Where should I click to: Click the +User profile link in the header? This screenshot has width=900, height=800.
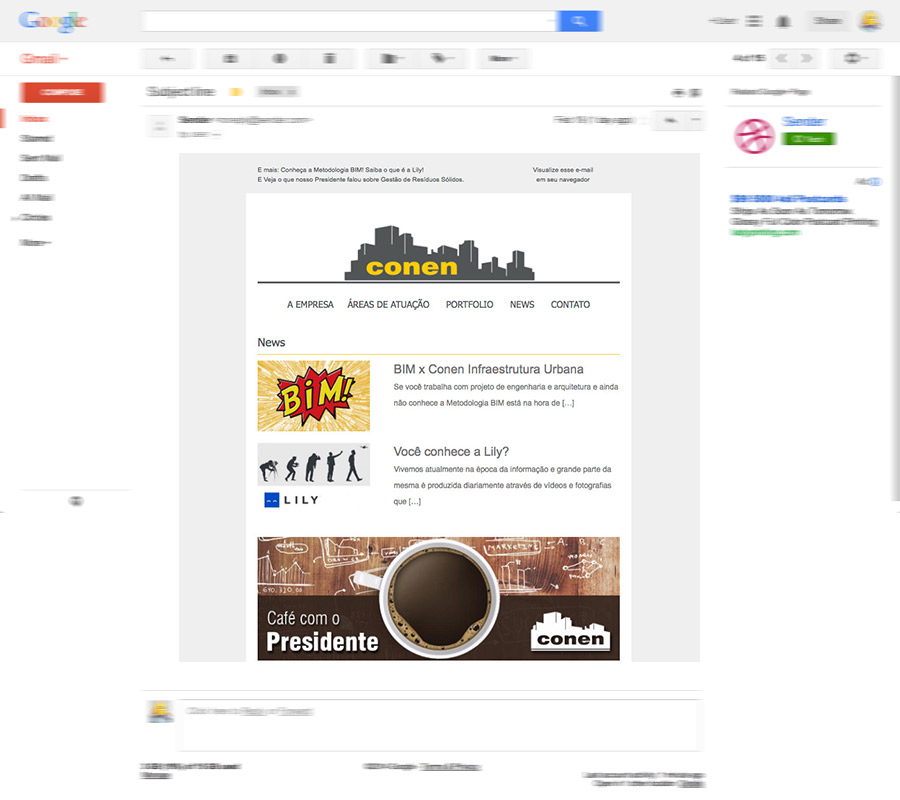[x=723, y=21]
